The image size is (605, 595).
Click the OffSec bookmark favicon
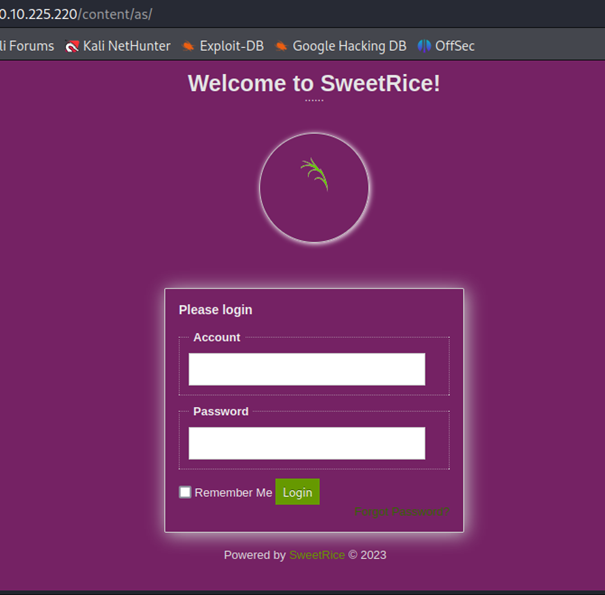point(424,46)
